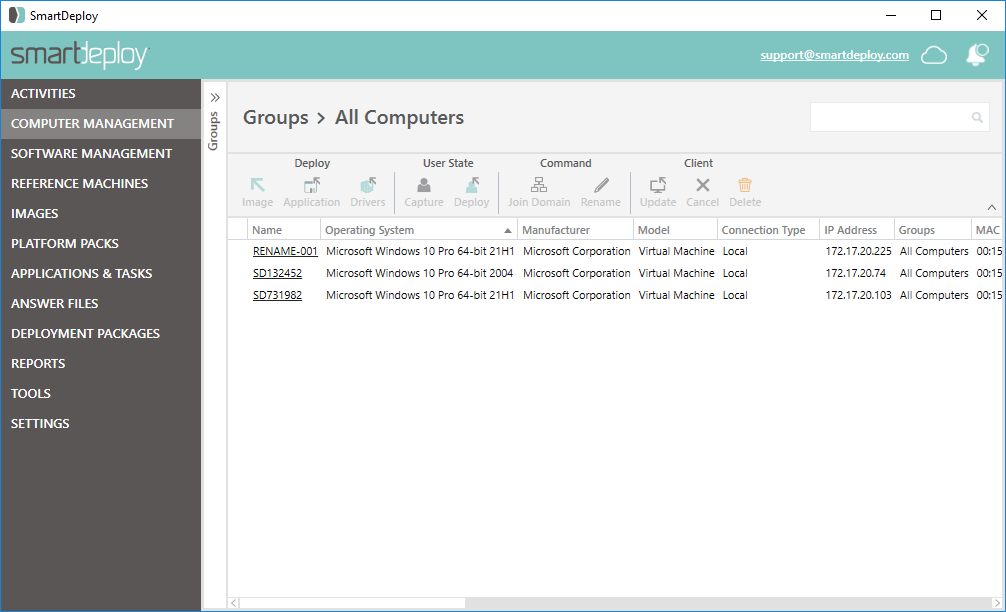Click the Deploy Image toolbar icon
The height and width of the screenshot is (612, 1006).
point(257,186)
